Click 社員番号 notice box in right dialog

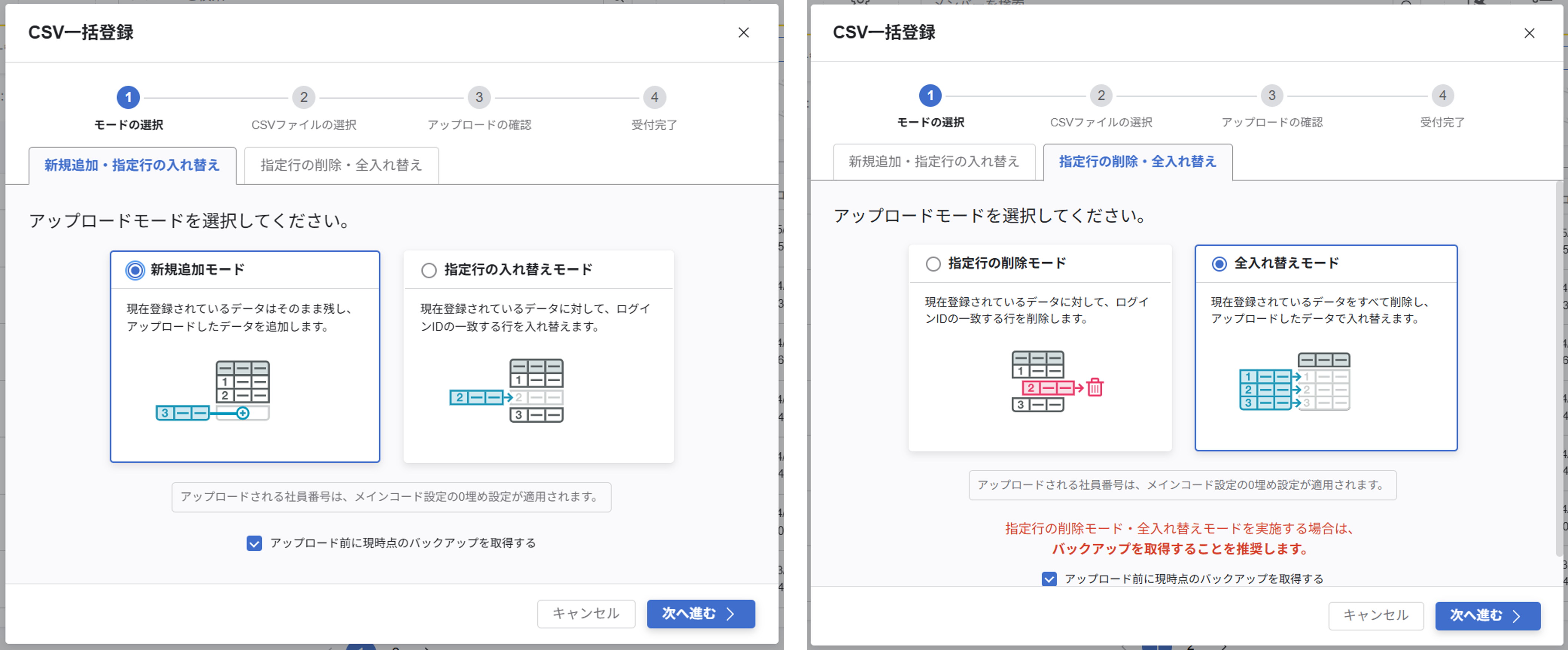pos(1183,486)
